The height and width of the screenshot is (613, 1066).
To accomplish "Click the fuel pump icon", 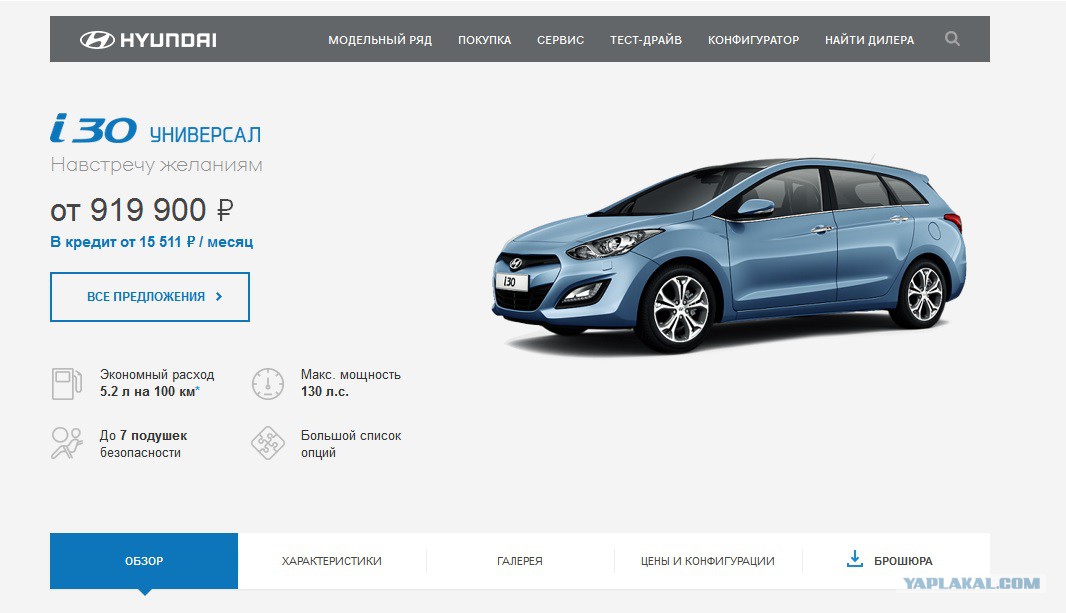I will [x=67, y=383].
